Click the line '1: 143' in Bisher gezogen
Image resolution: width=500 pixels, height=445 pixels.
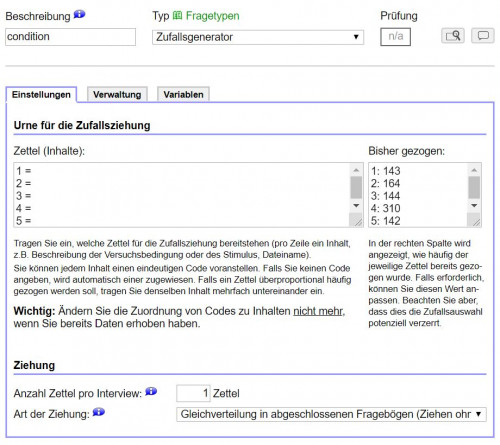(386, 171)
